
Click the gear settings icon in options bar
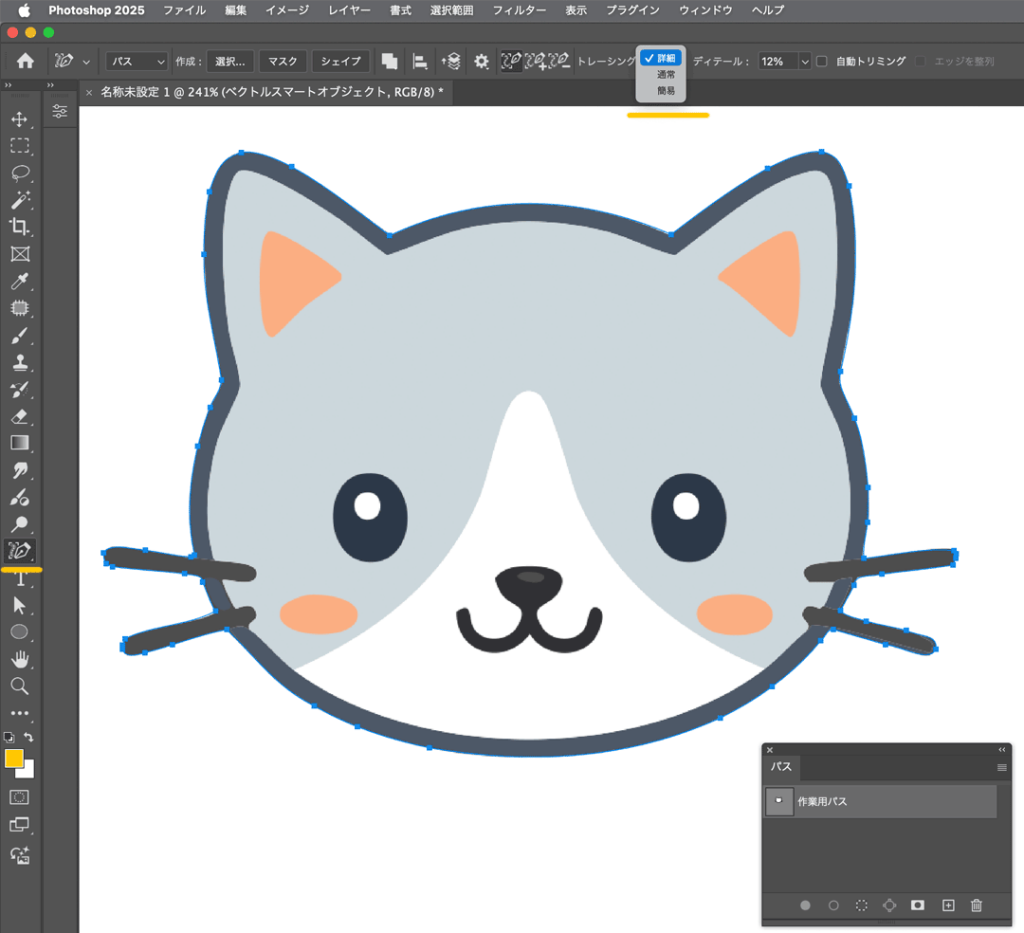pyautogui.click(x=481, y=62)
